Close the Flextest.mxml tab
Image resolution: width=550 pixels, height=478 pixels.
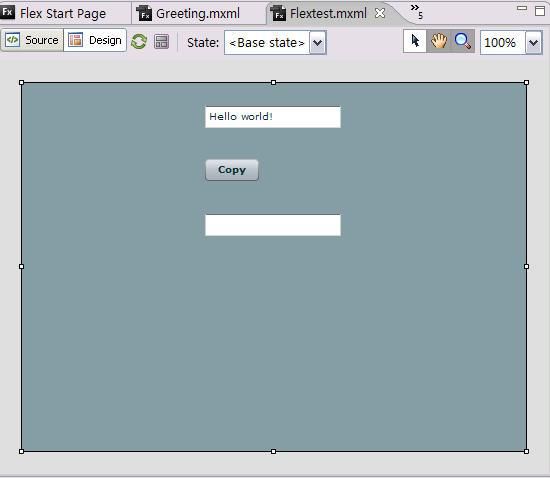[380, 13]
